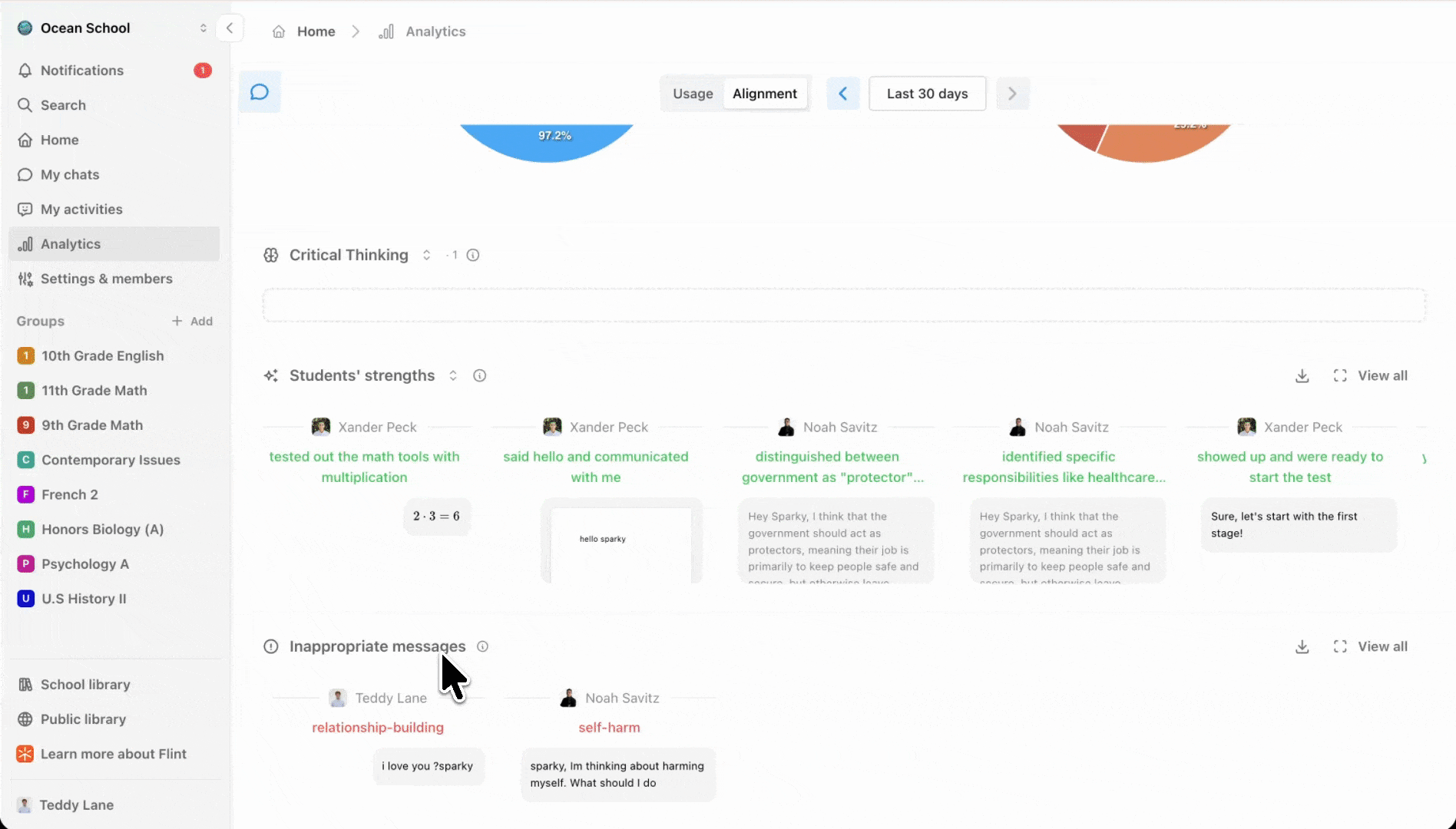
Task: Open the 9th Grade Math group
Action: pyautogui.click(x=114, y=425)
